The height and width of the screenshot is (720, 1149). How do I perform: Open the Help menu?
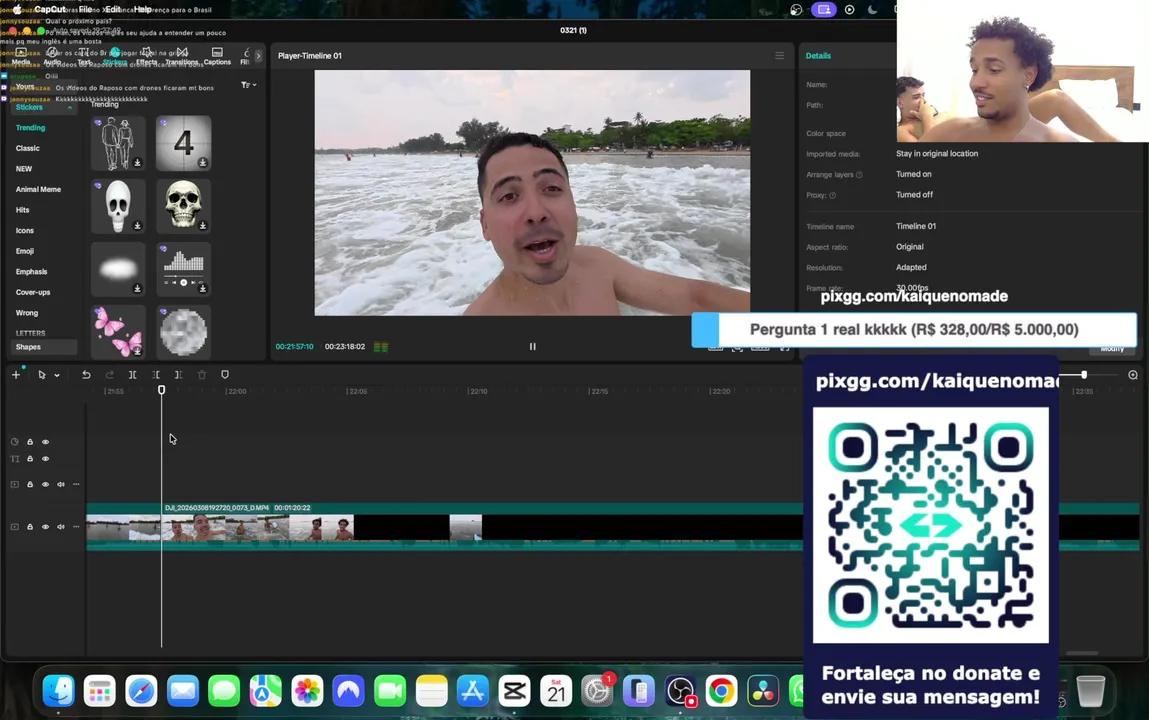point(143,10)
